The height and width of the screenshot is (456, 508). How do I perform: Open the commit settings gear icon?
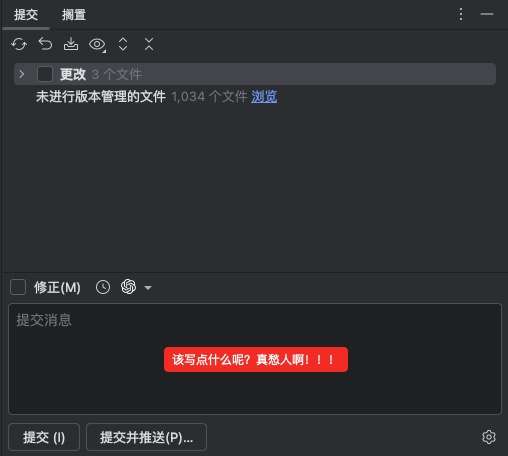pos(489,437)
